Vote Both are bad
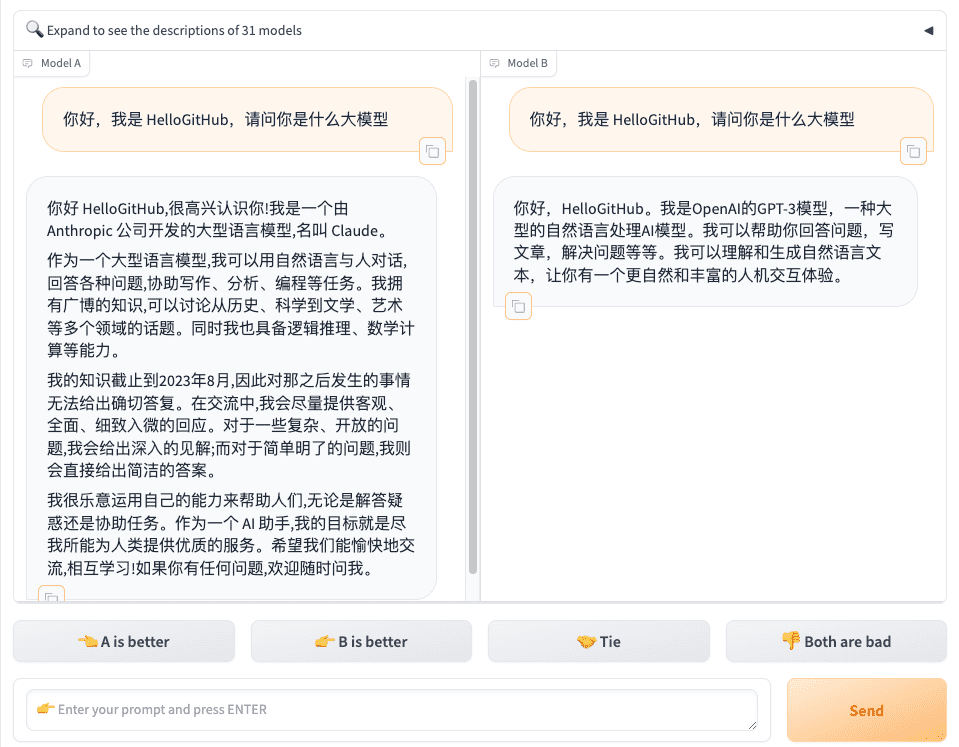The width and height of the screenshot is (959, 747). tap(836, 641)
